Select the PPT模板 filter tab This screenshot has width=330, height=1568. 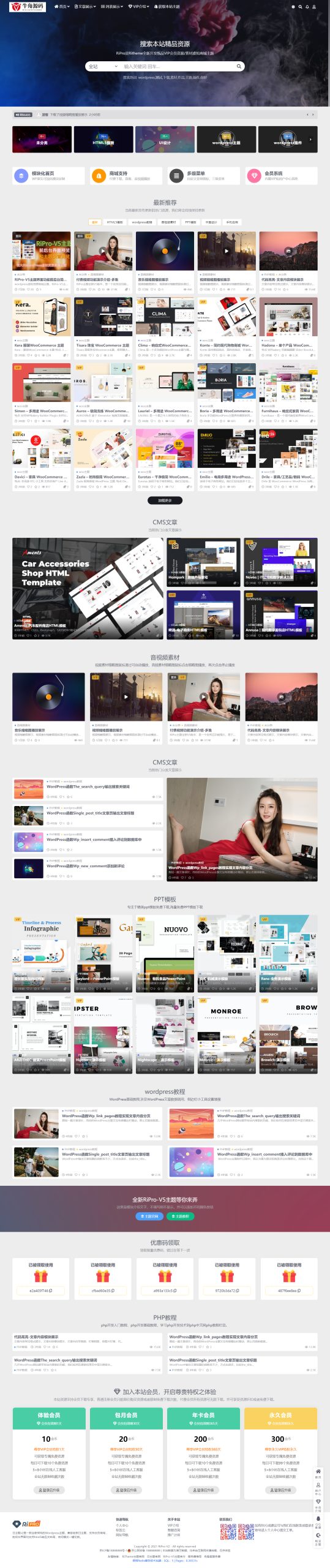pos(190,222)
